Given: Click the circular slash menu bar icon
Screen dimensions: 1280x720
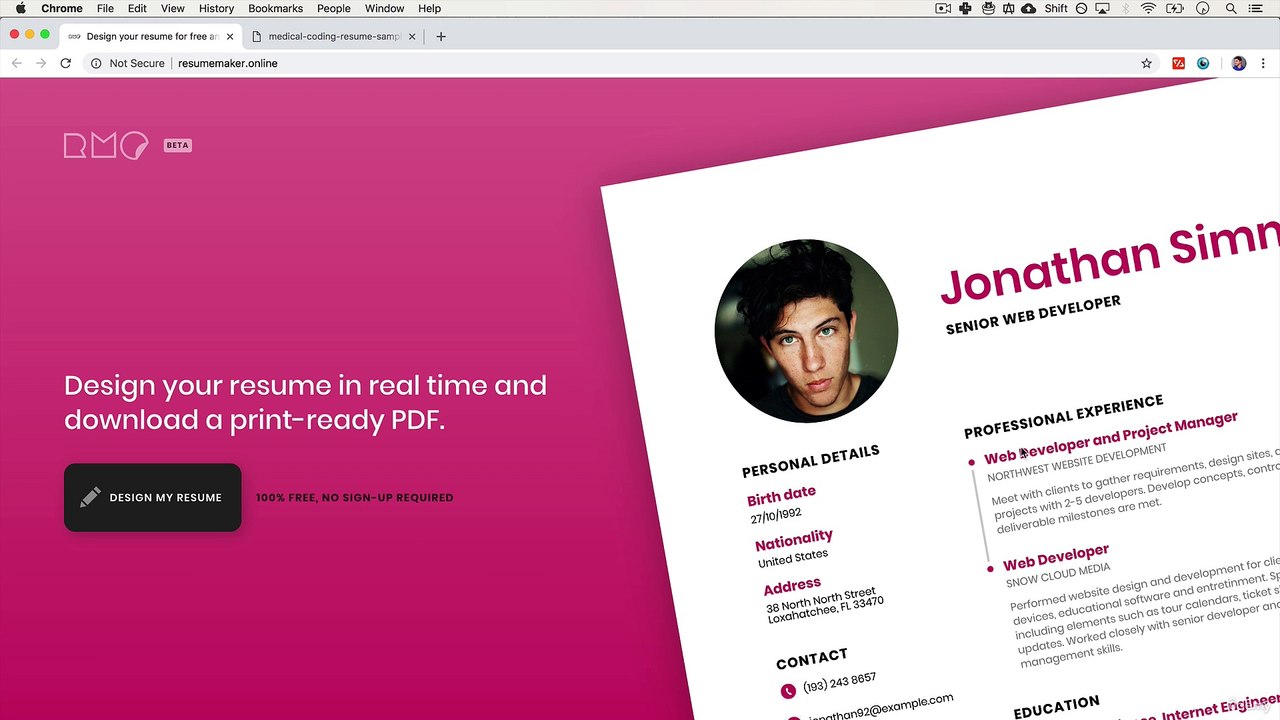Looking at the screenshot, I should click(1081, 8).
